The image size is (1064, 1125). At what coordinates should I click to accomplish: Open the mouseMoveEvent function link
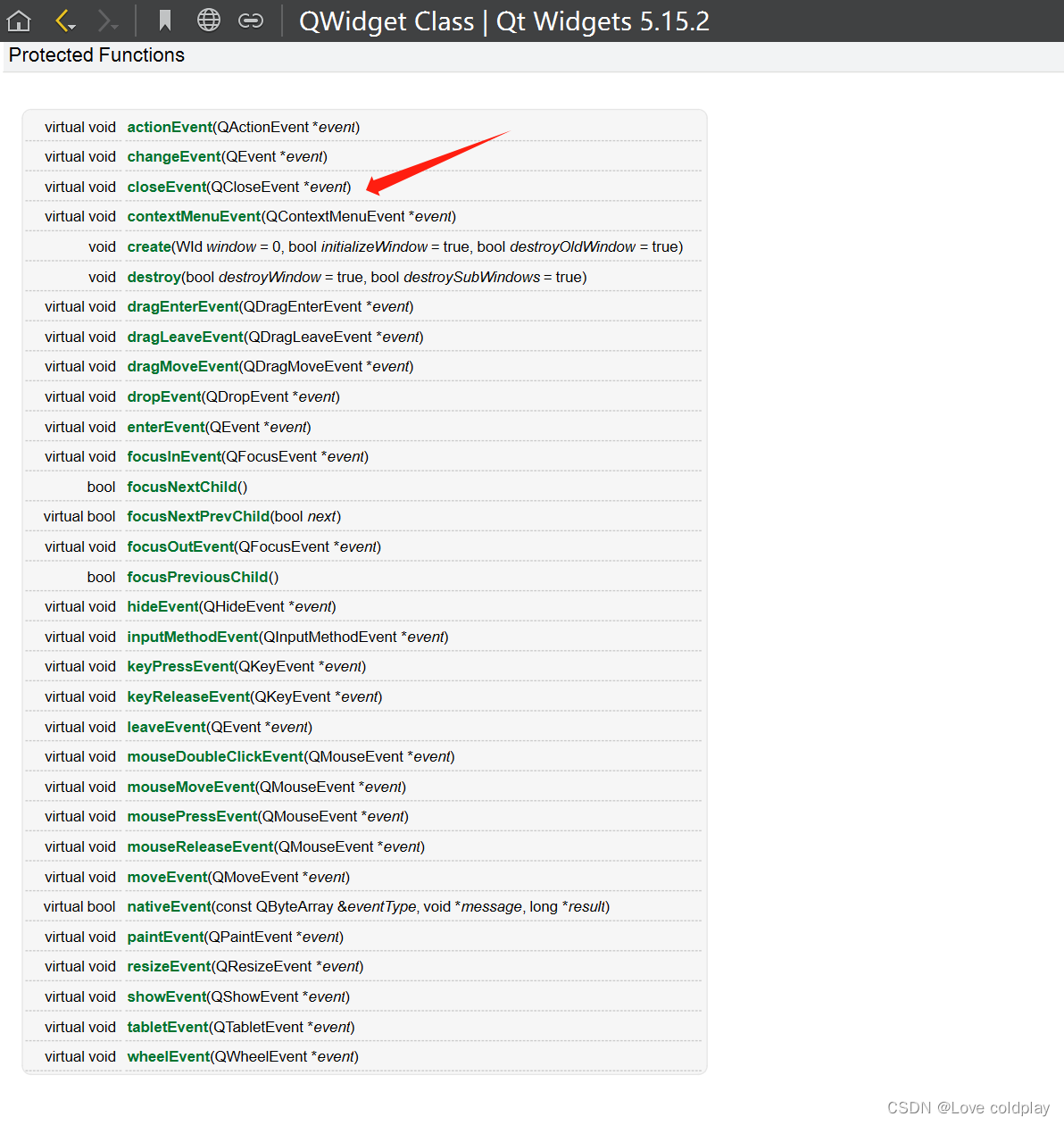[191, 787]
